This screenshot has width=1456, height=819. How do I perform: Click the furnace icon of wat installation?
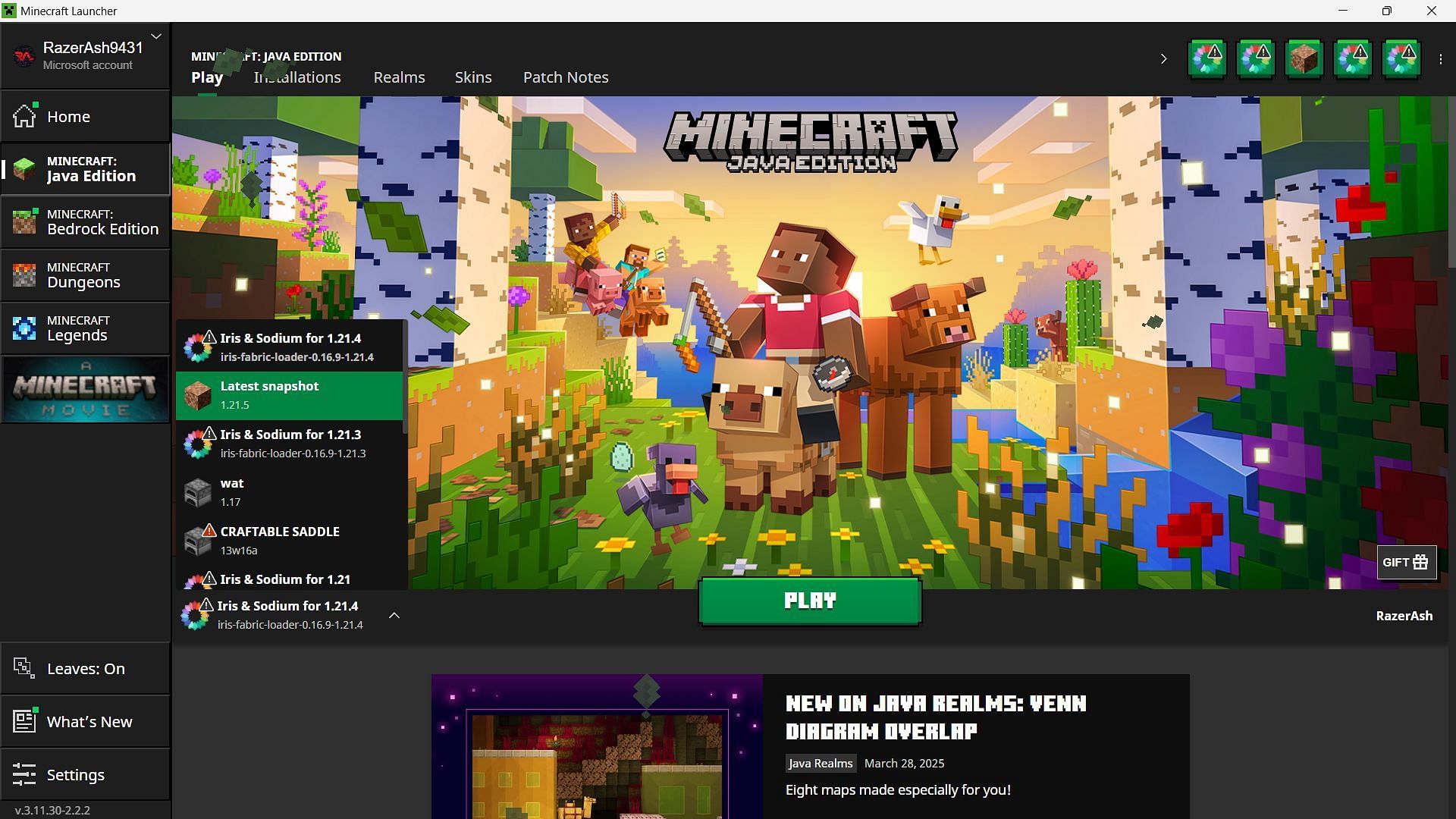[198, 493]
